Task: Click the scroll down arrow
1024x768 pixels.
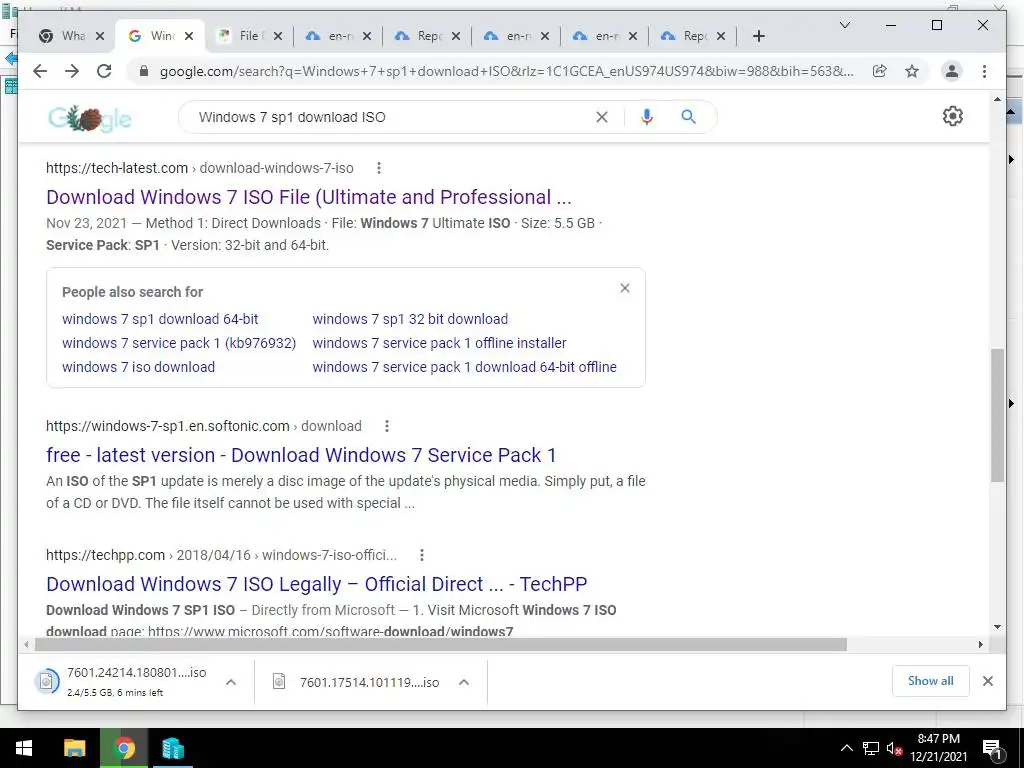Action: pyautogui.click(x=997, y=627)
